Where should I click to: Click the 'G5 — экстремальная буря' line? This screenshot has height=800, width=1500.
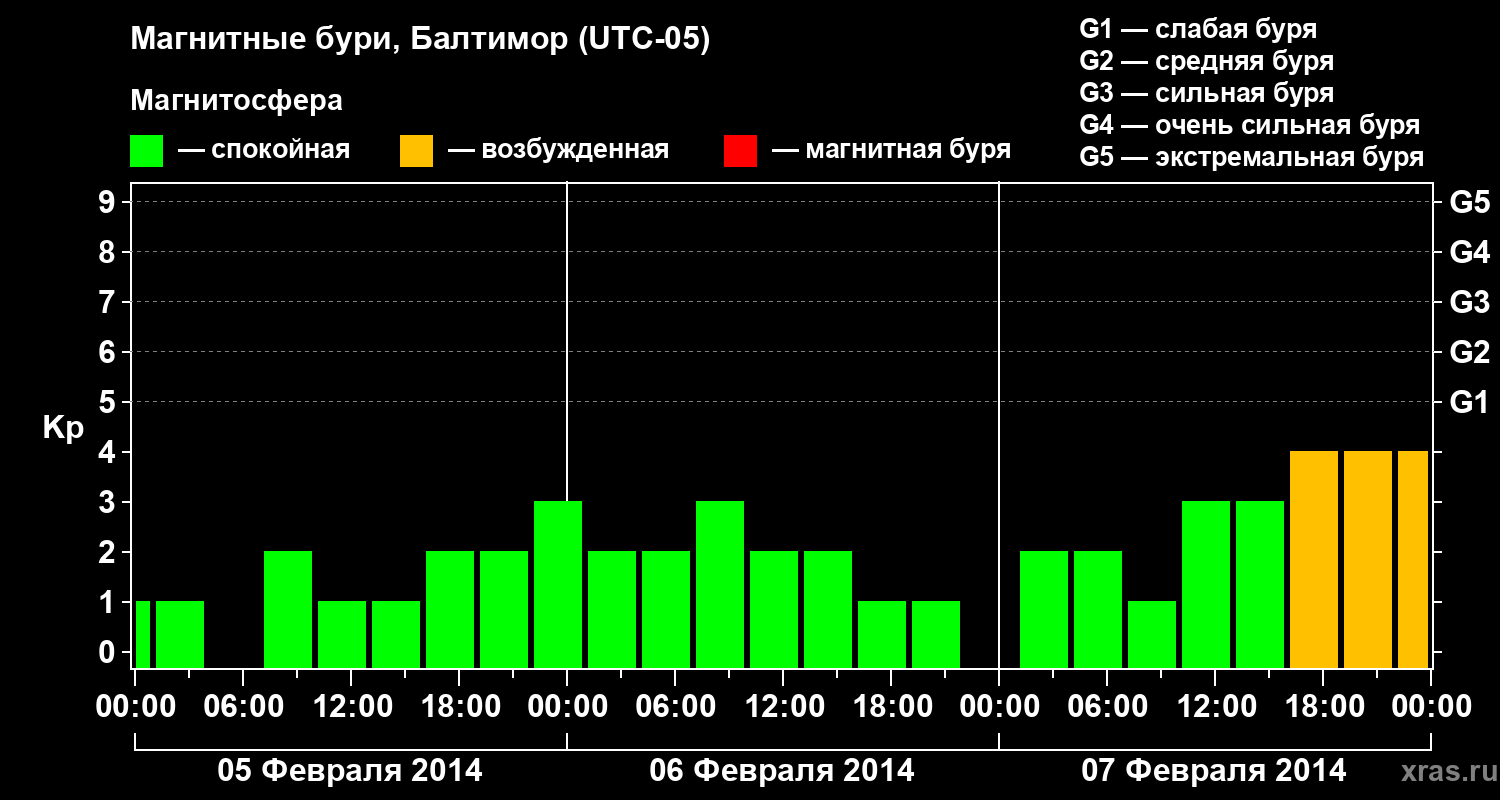[x=1252, y=157]
